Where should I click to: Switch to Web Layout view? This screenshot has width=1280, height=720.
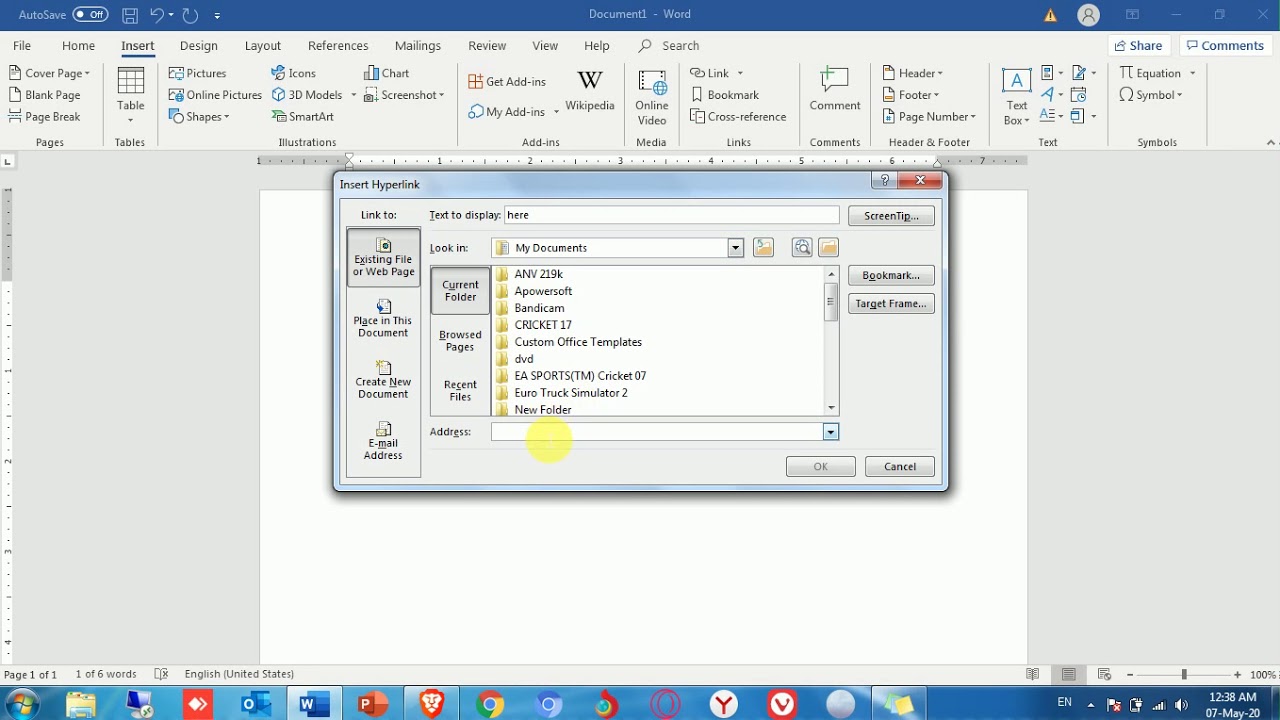1104,674
